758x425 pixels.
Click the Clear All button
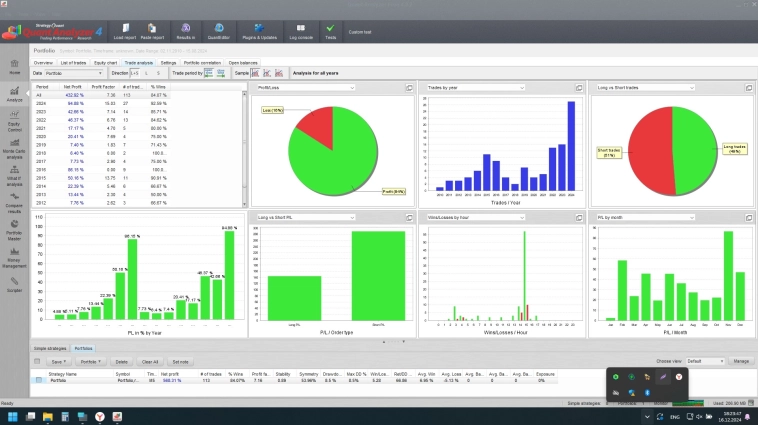(150, 361)
